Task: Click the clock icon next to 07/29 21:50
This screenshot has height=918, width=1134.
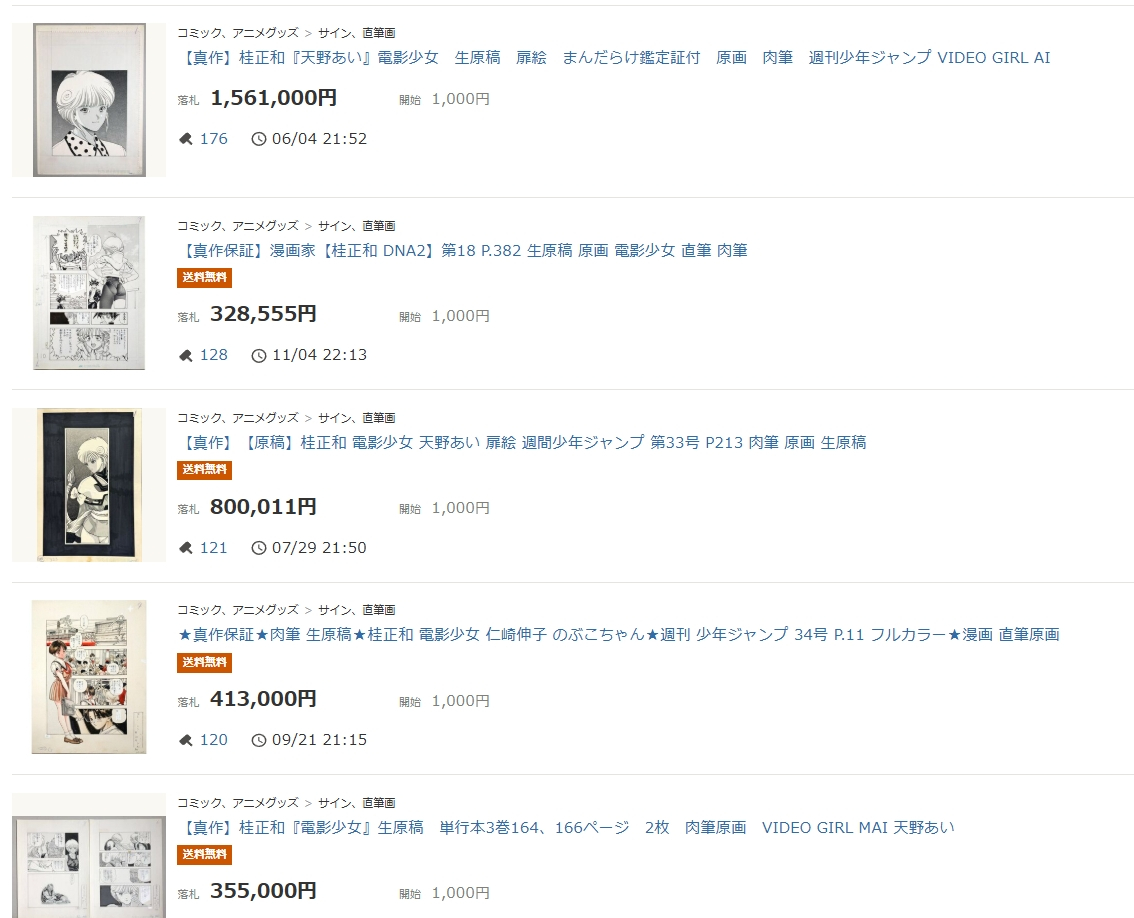Action: pos(259,548)
